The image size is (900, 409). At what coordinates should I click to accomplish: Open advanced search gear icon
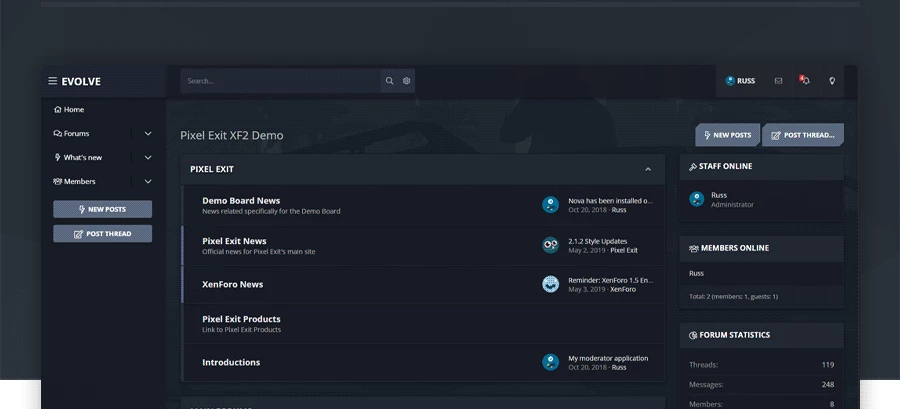point(406,81)
